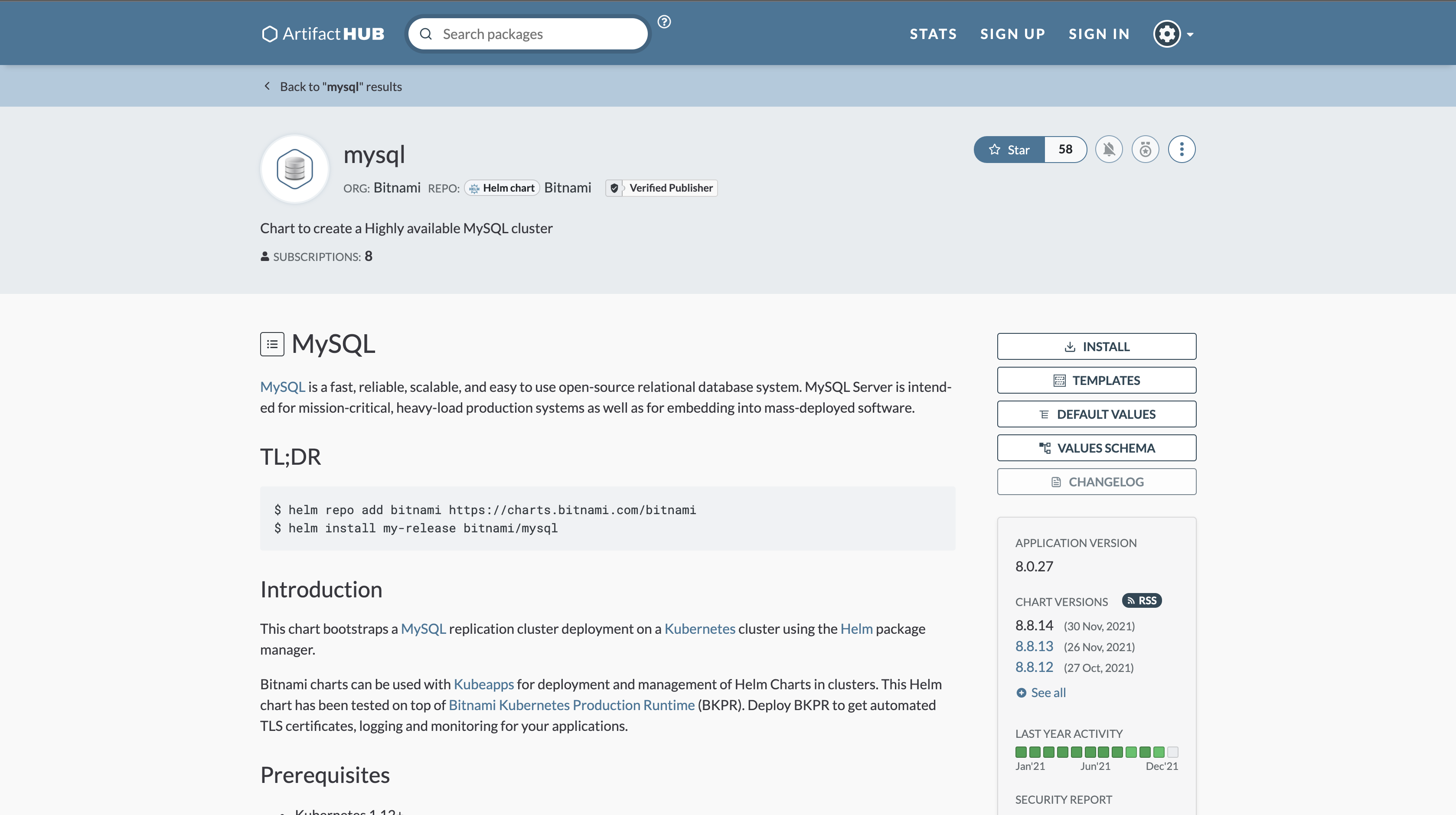Image resolution: width=1456 pixels, height=815 pixels.
Task: Open the Bitnami repository link
Action: pos(568,188)
